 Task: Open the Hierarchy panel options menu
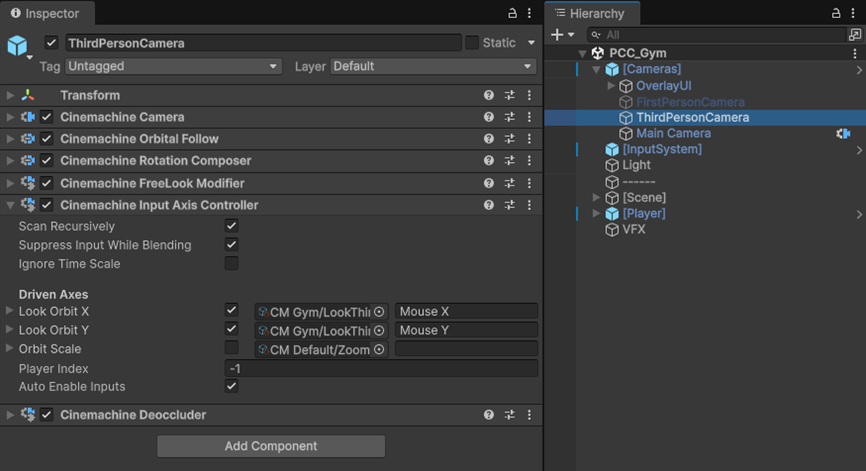click(854, 13)
